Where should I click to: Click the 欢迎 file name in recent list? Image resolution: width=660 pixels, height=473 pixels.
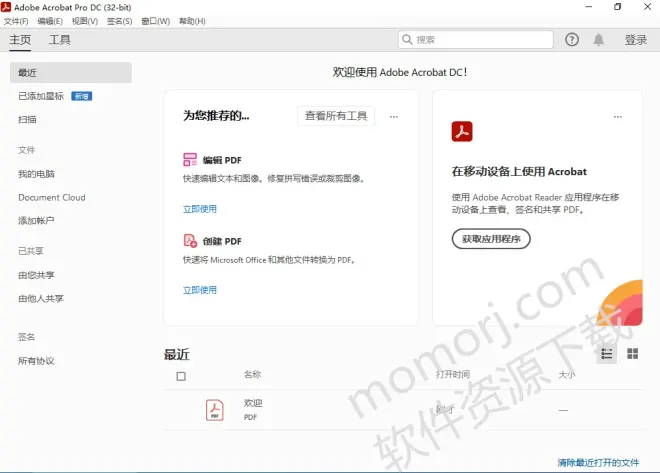(x=253, y=403)
